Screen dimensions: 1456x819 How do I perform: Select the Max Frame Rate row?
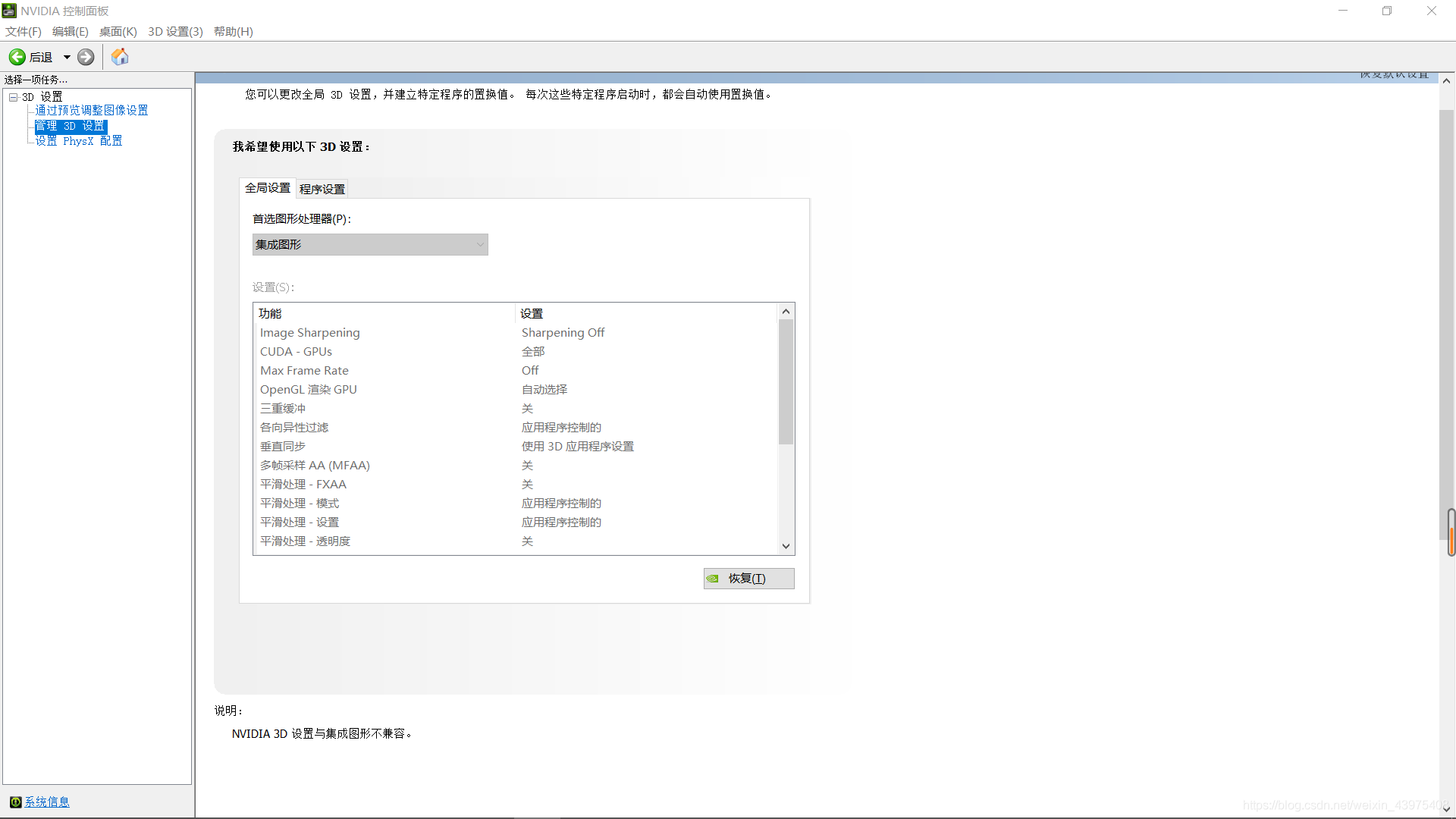[x=304, y=371]
